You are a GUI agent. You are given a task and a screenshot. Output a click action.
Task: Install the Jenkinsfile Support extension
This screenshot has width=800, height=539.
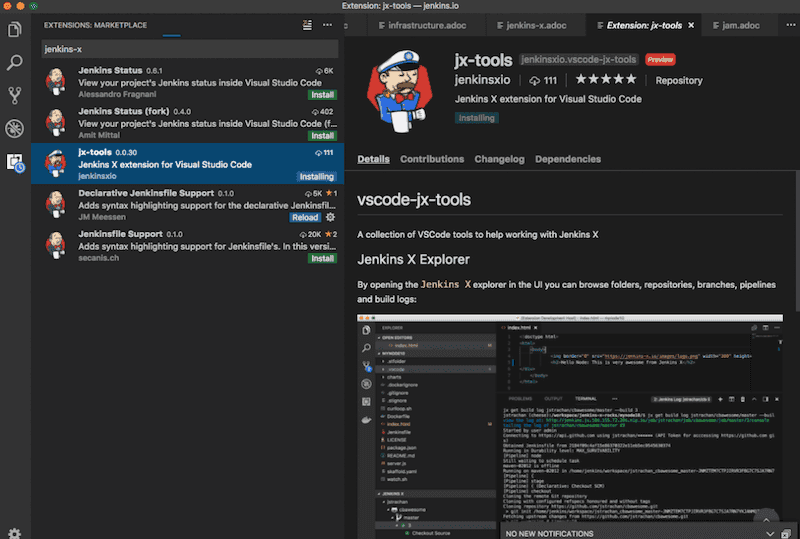click(322, 258)
